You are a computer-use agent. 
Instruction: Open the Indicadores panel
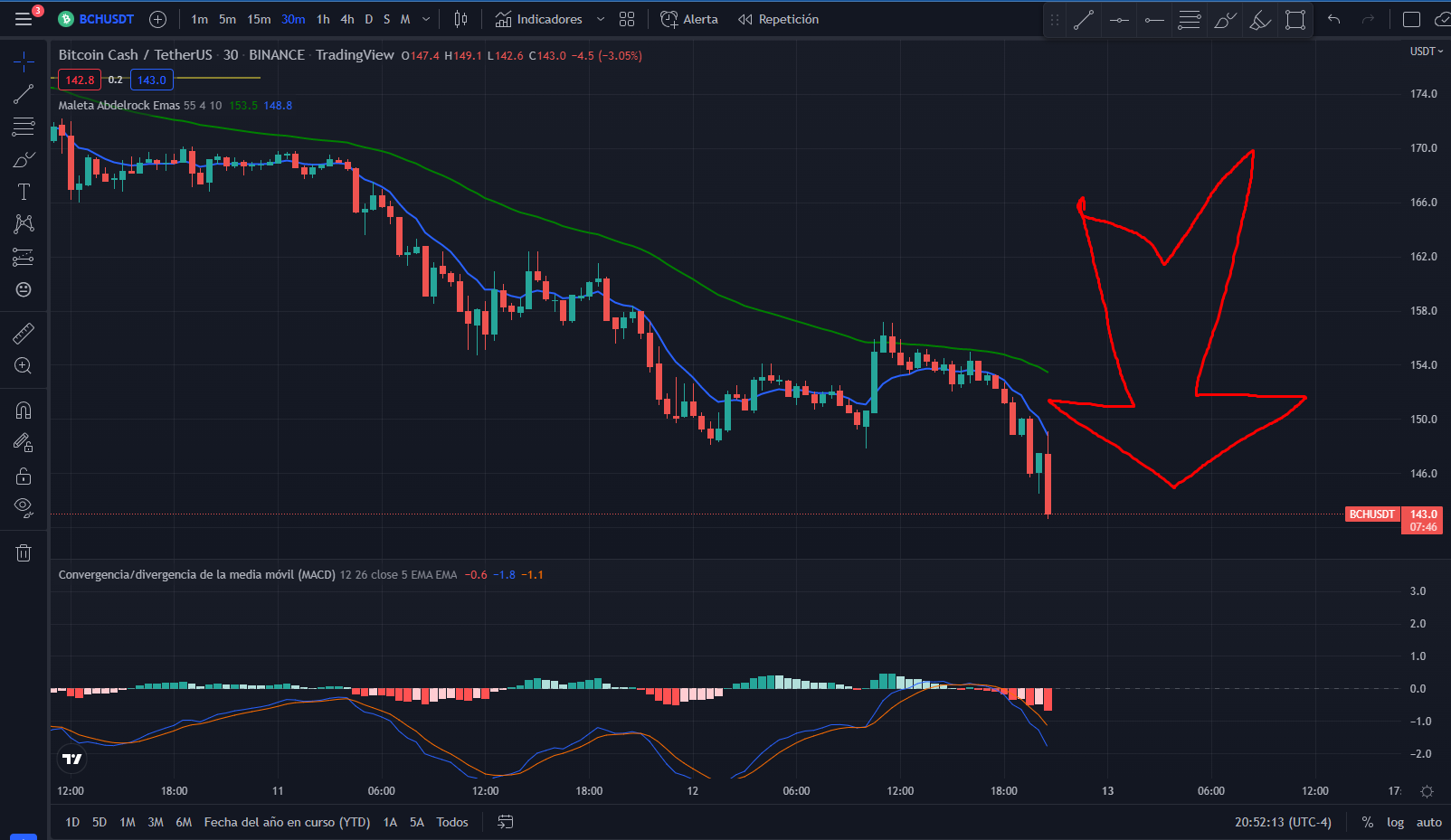tap(539, 19)
